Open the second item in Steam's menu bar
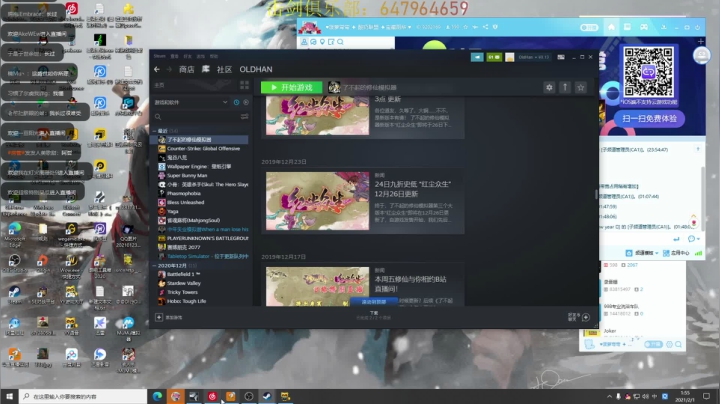This screenshot has width=720, height=404. 174,56
